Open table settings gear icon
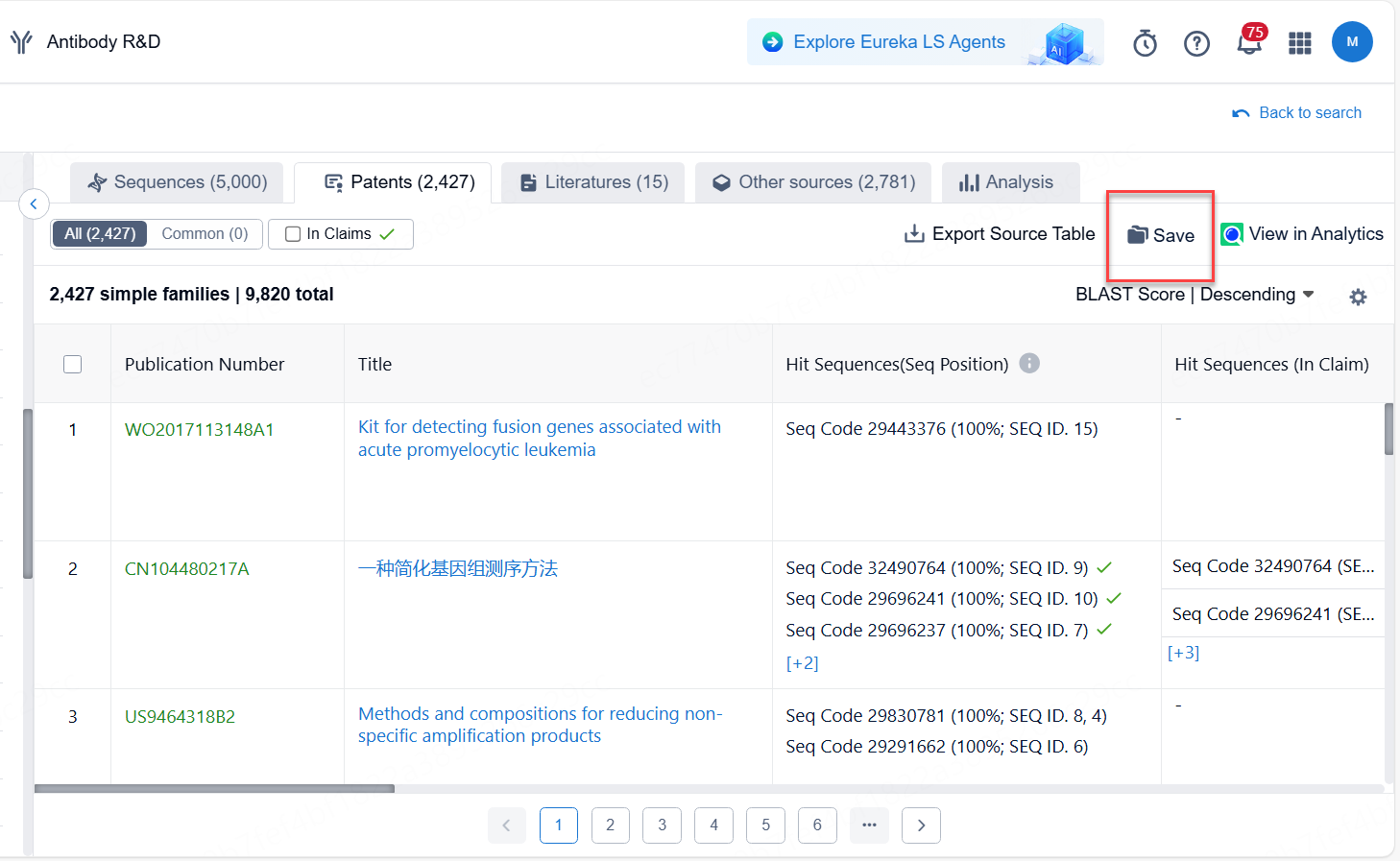Image resolution: width=1400 pixels, height=861 pixels. tap(1357, 298)
